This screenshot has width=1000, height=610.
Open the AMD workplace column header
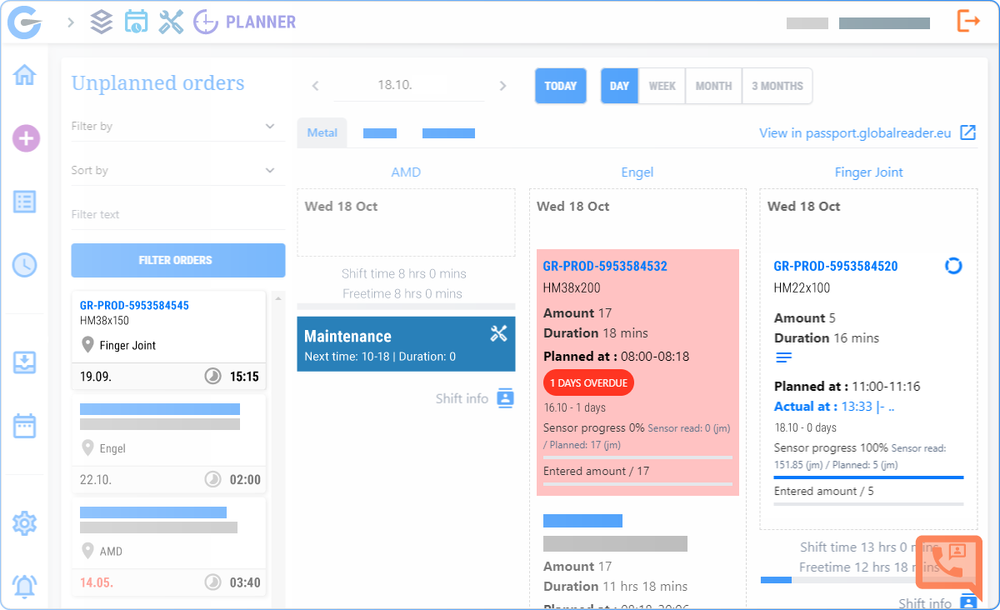point(406,172)
